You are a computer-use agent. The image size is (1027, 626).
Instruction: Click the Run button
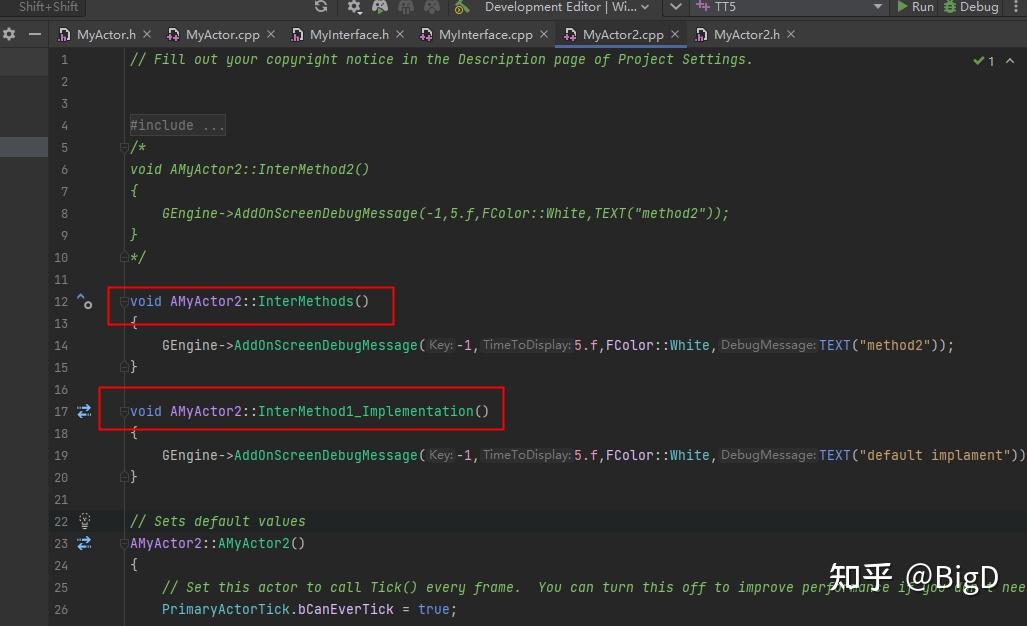coord(915,7)
